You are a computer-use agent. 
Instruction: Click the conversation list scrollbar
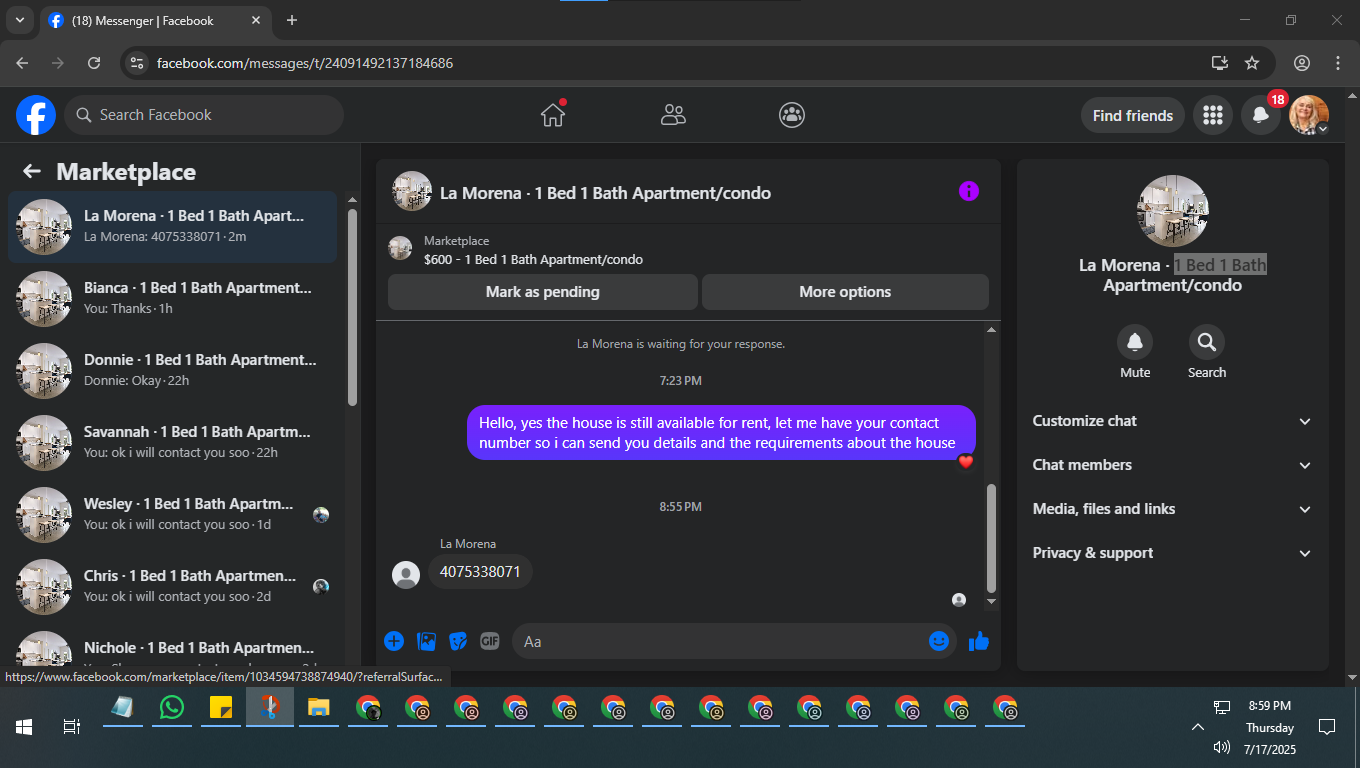(352, 306)
